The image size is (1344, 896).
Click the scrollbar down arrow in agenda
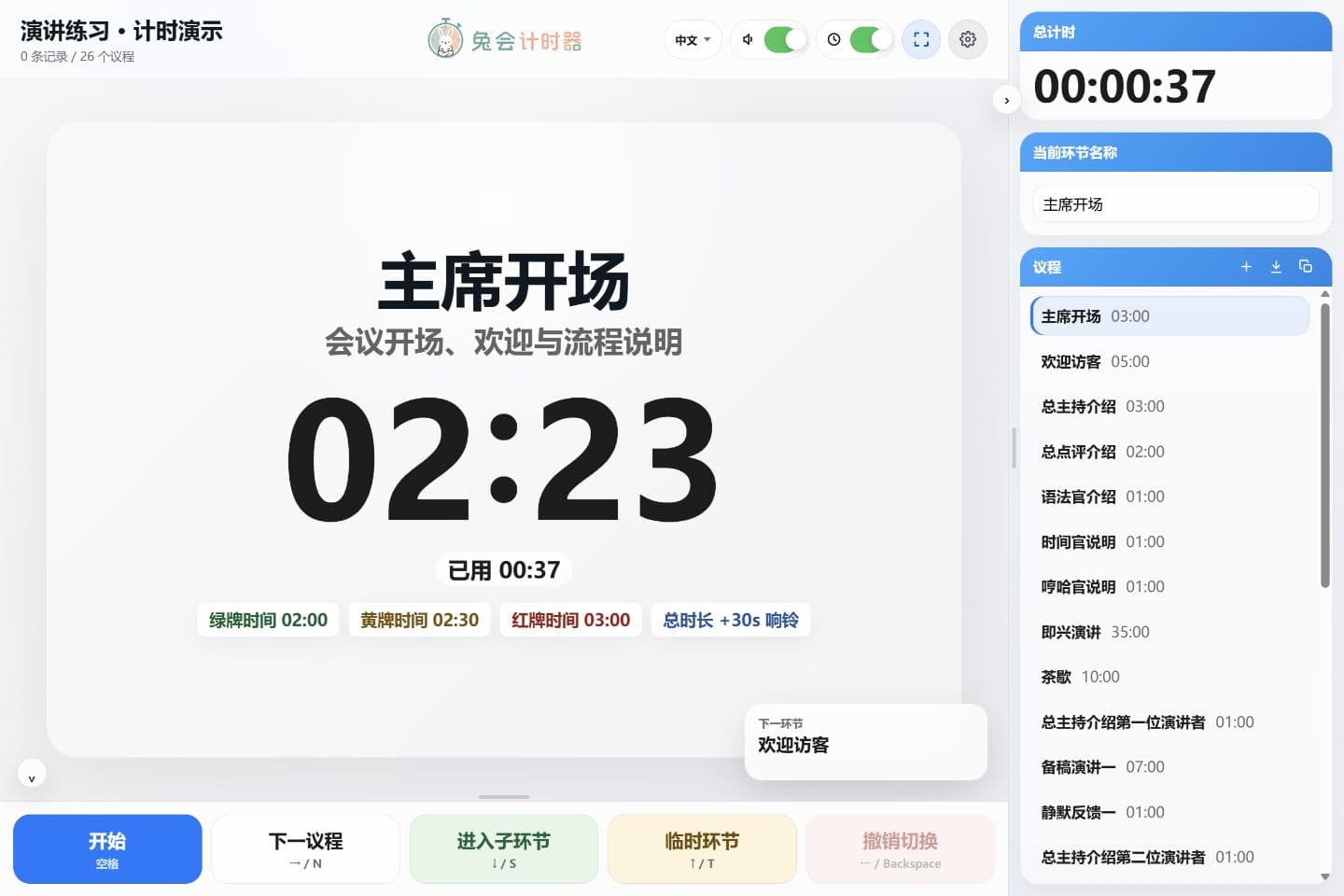1324,876
